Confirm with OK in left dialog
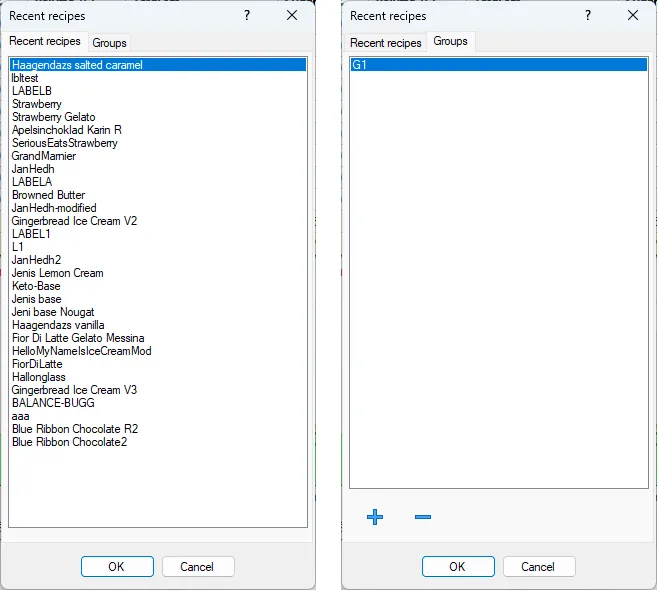This screenshot has height=600, width=658. (117, 566)
